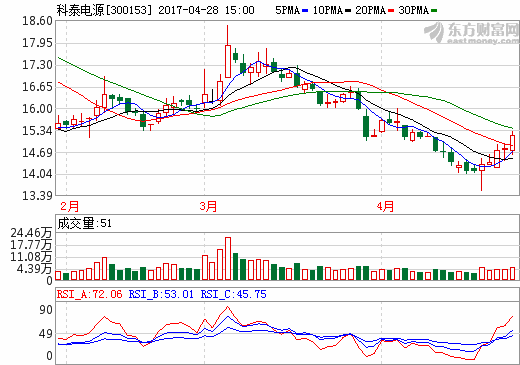Click the 20PMA legend label

tap(370, 10)
